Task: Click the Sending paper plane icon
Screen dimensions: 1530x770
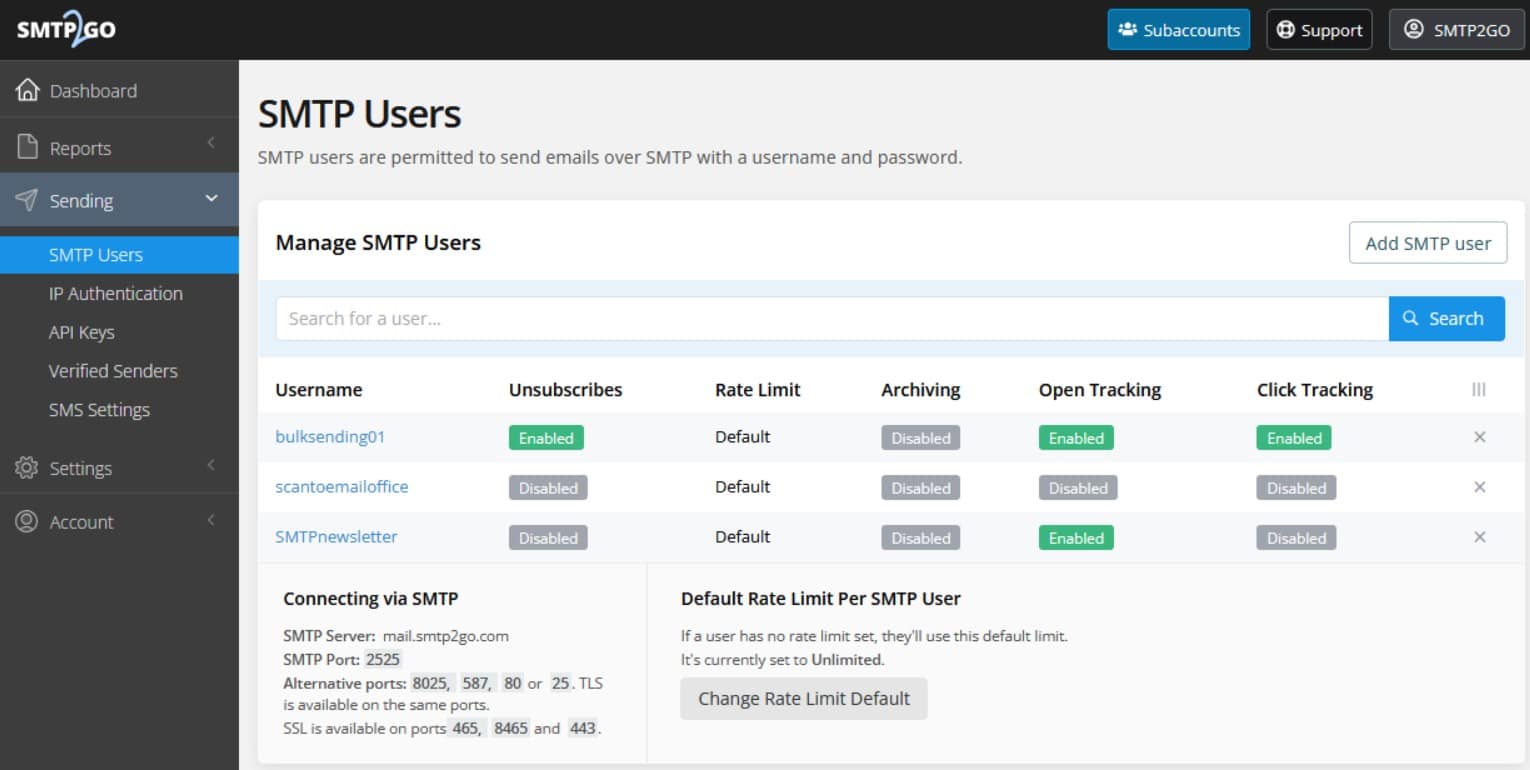Action: [27, 200]
